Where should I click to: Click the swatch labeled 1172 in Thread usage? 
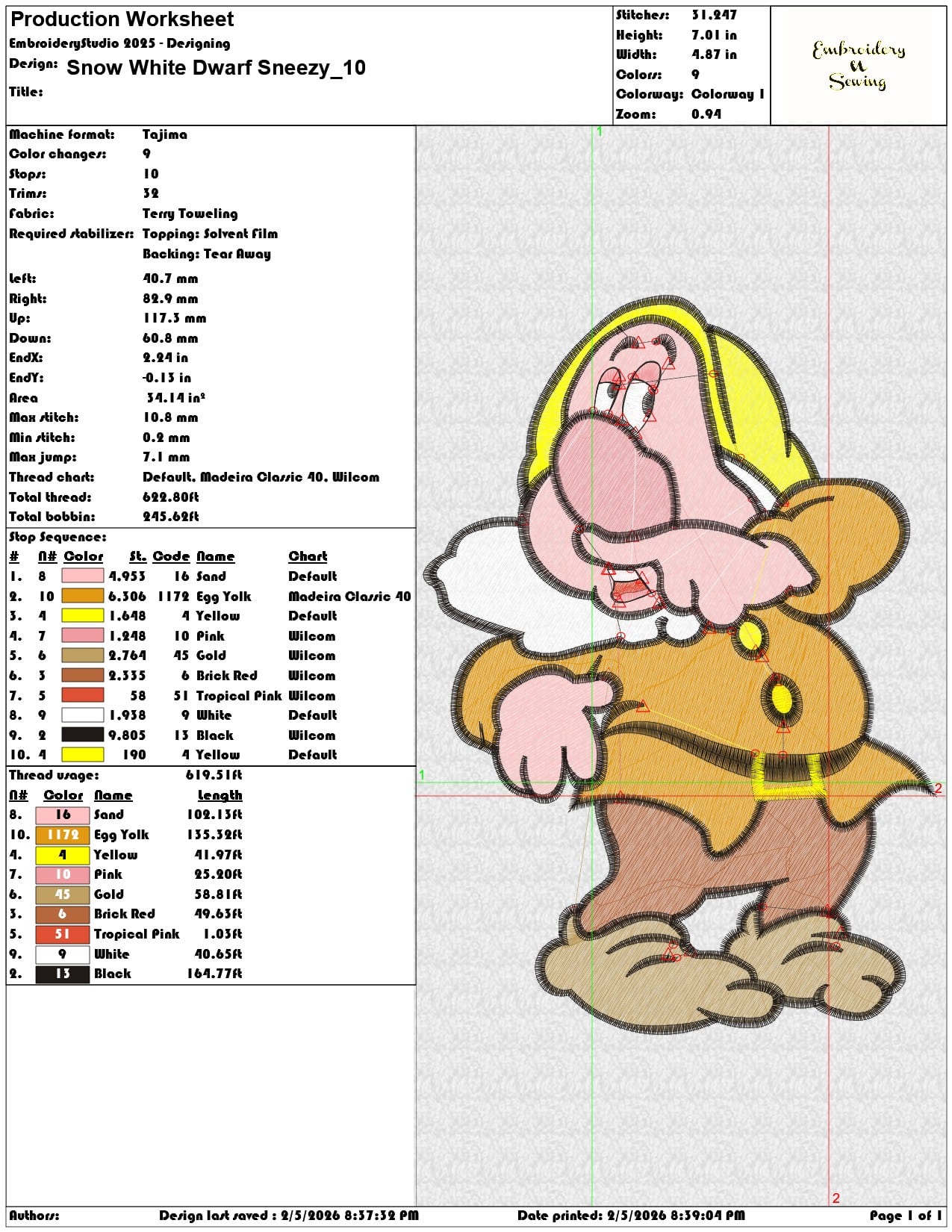pos(62,834)
